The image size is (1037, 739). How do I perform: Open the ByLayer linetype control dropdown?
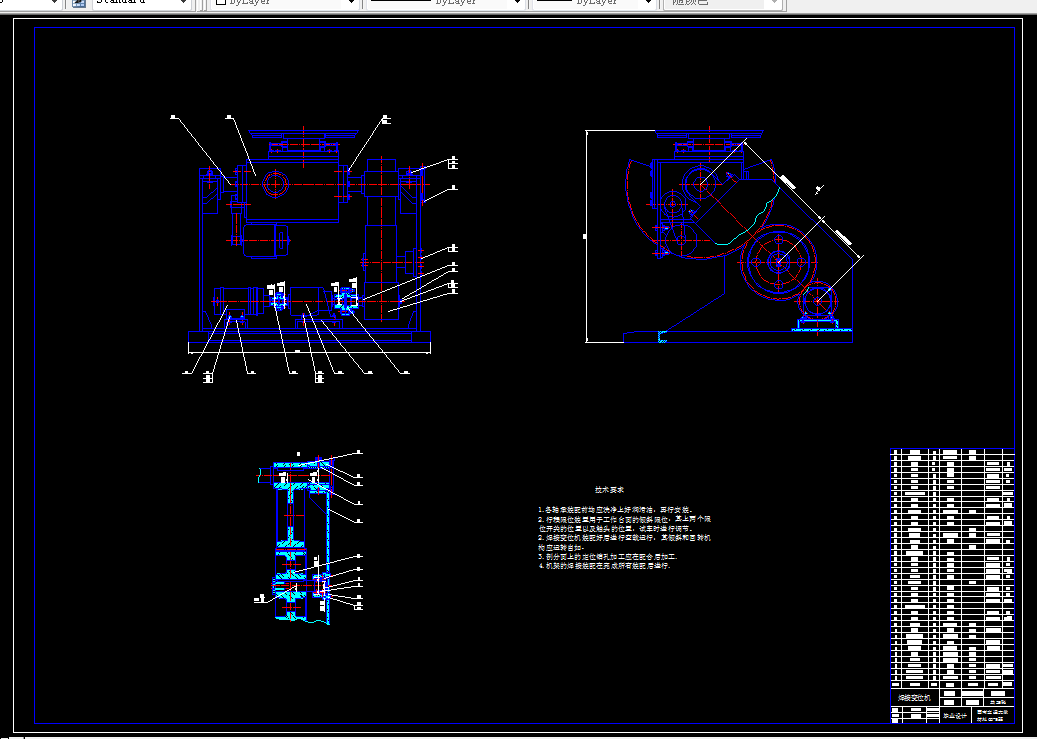click(x=517, y=3)
